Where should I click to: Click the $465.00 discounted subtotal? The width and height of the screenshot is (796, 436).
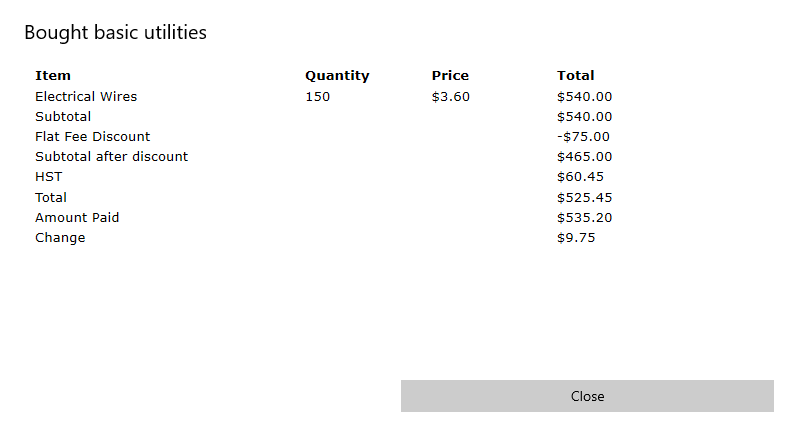[x=584, y=156]
